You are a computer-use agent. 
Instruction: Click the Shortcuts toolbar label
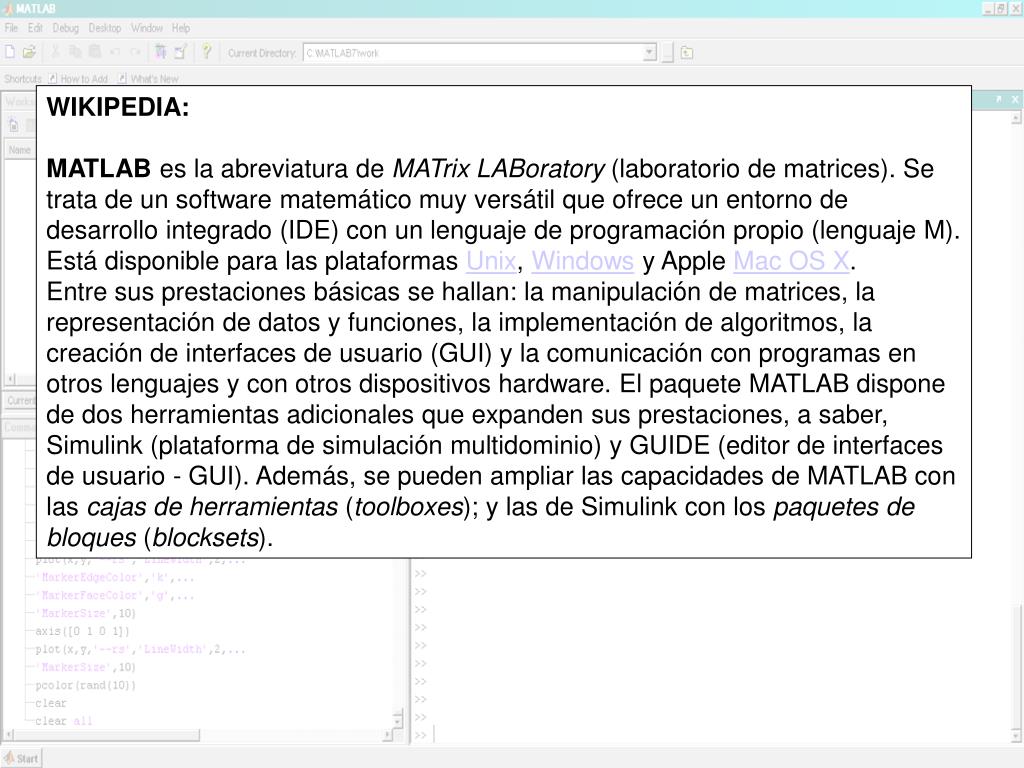[23, 79]
